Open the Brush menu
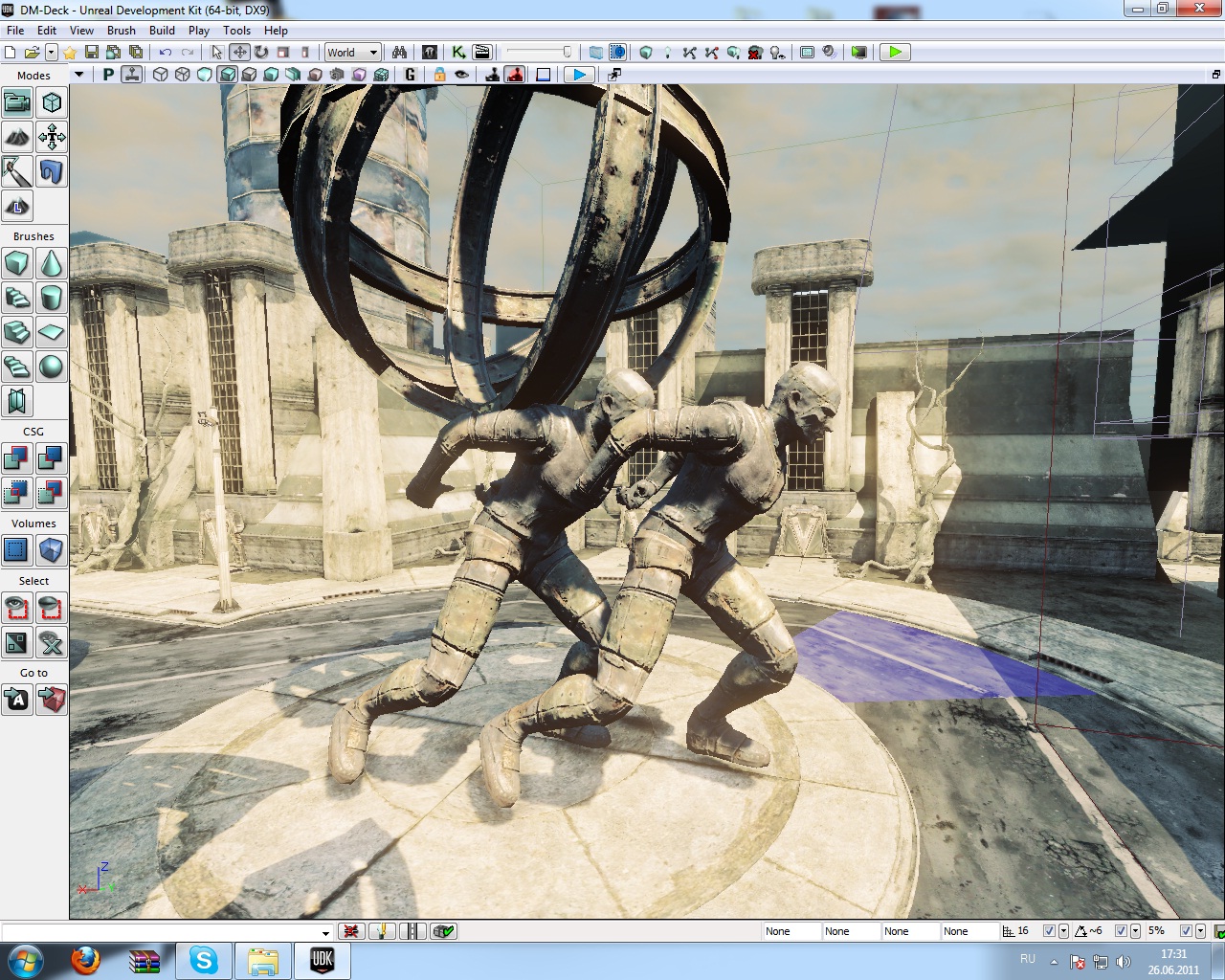 point(122,30)
